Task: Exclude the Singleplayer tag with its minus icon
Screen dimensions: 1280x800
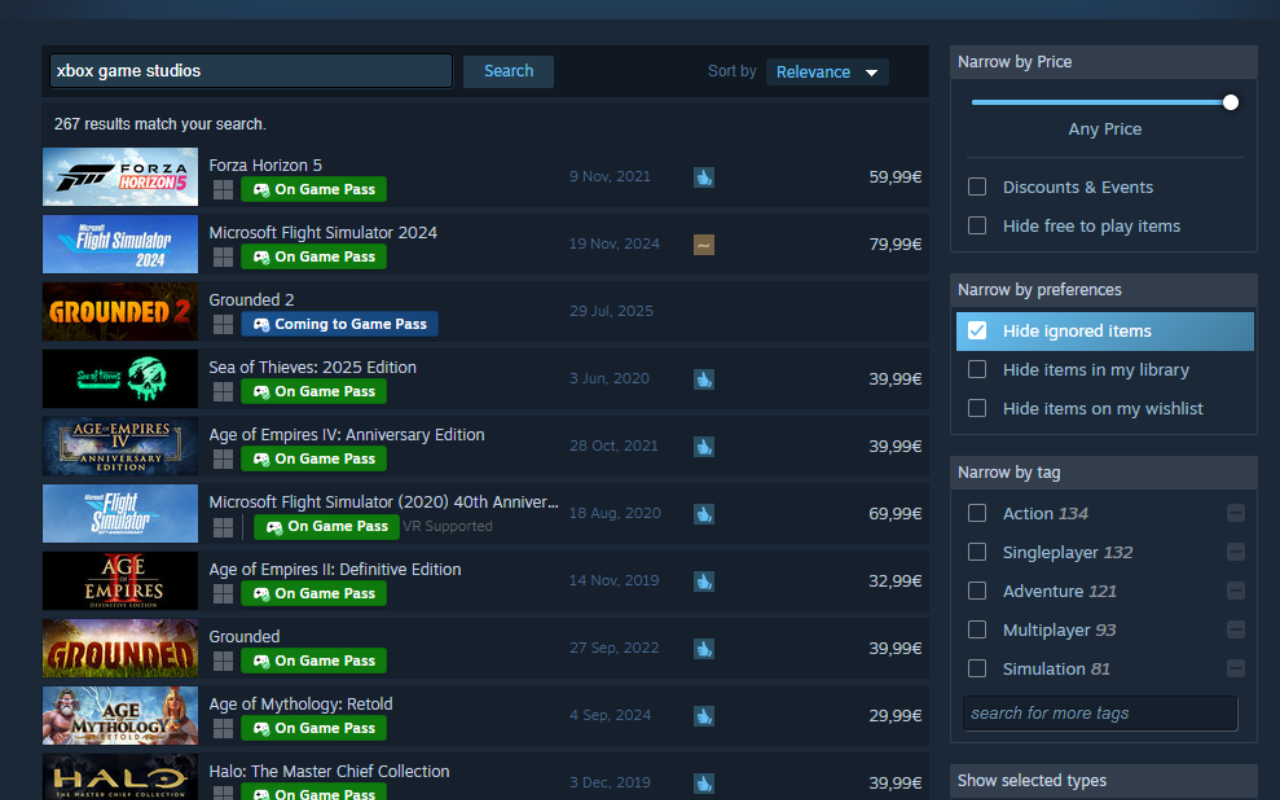Action: 1236,552
